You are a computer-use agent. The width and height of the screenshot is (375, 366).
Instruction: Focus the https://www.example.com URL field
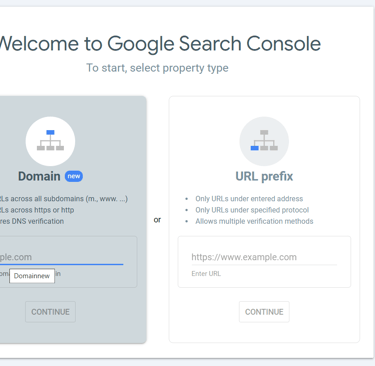(264, 257)
